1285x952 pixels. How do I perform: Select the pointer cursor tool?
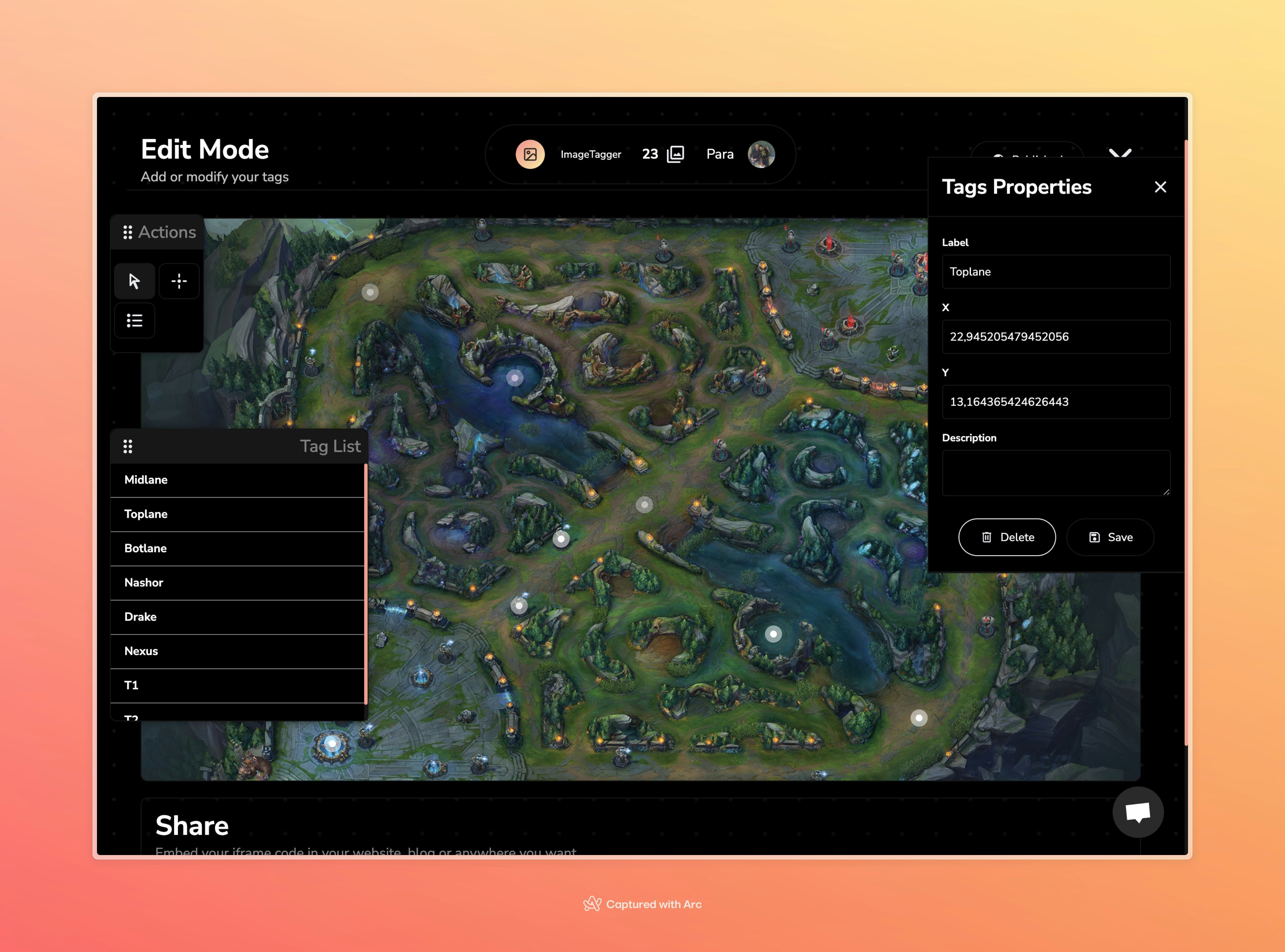coord(134,281)
